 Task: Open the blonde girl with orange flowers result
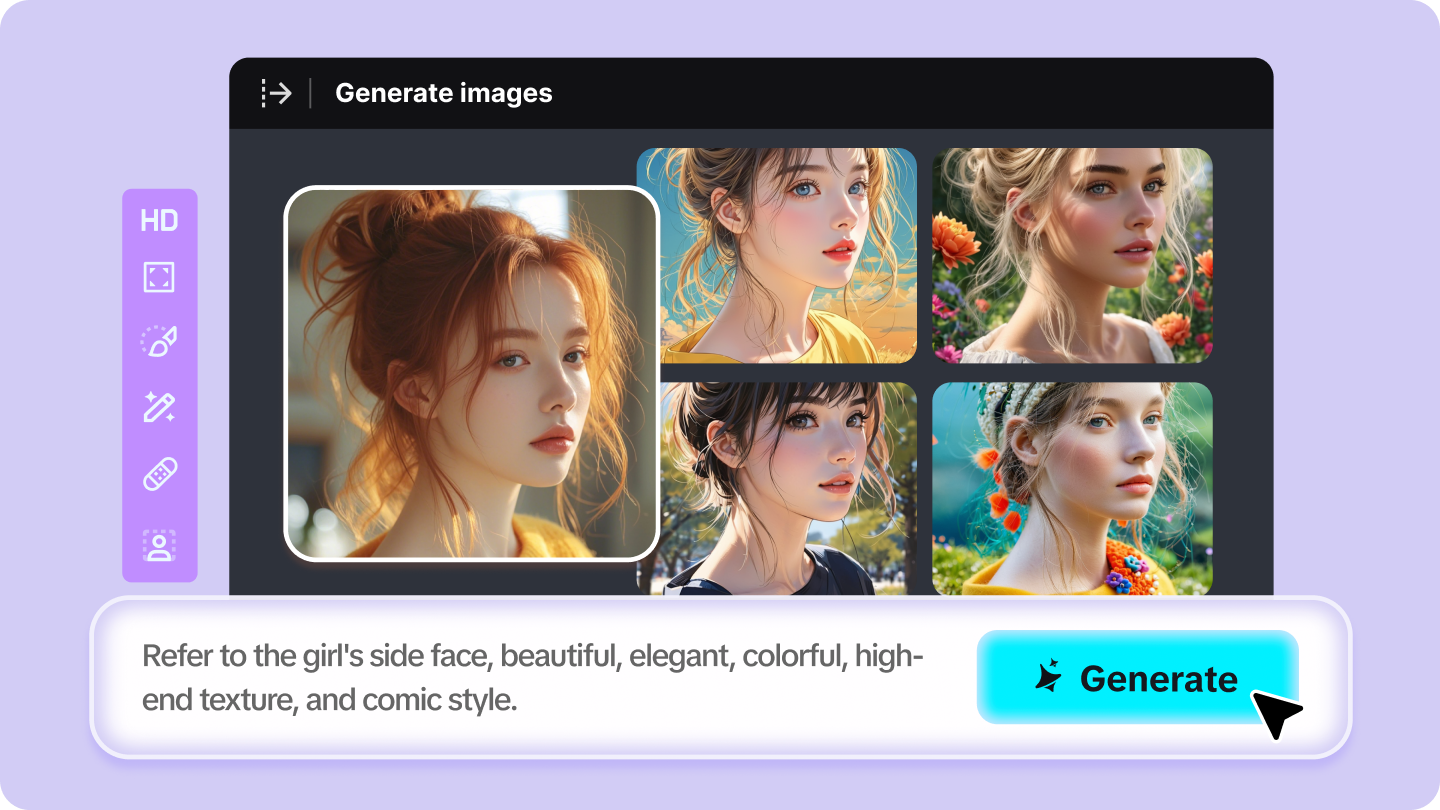click(1072, 255)
